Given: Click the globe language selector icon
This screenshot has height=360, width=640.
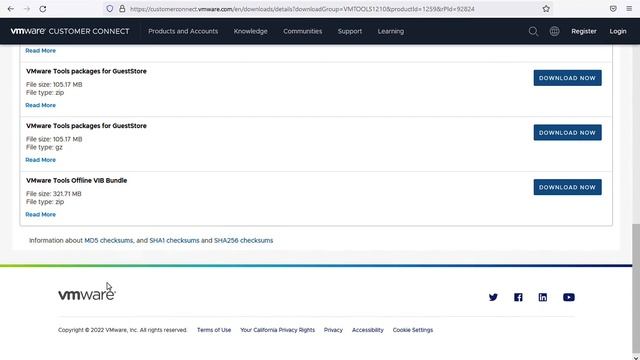Looking at the screenshot, I should tap(554, 31).
